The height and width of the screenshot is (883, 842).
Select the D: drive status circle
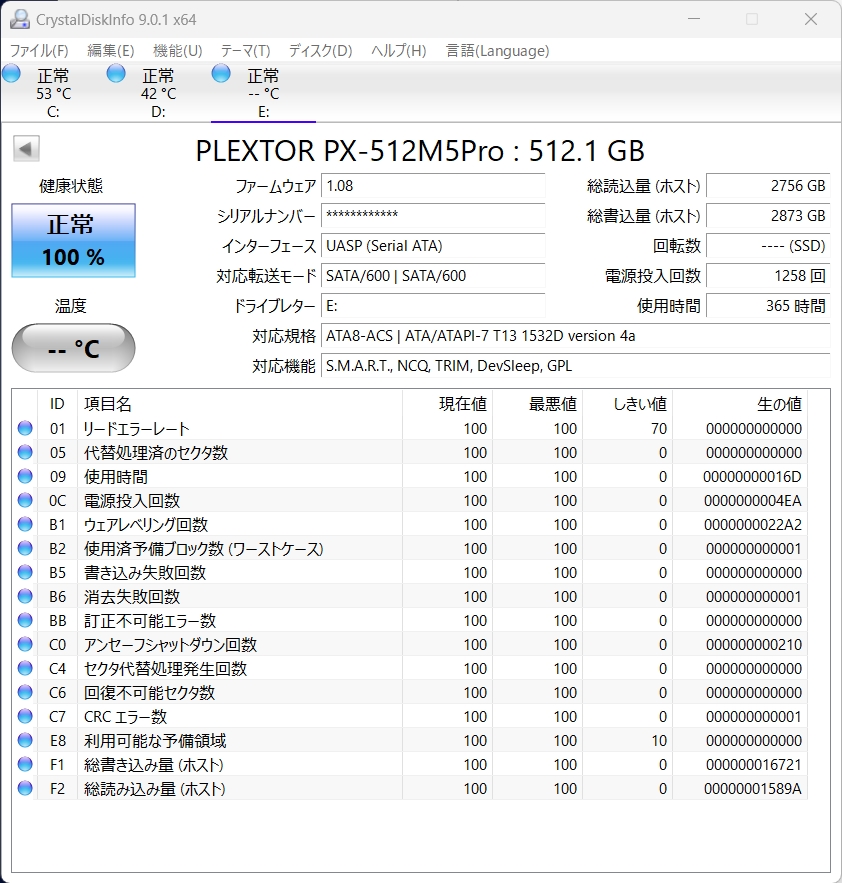coord(116,73)
